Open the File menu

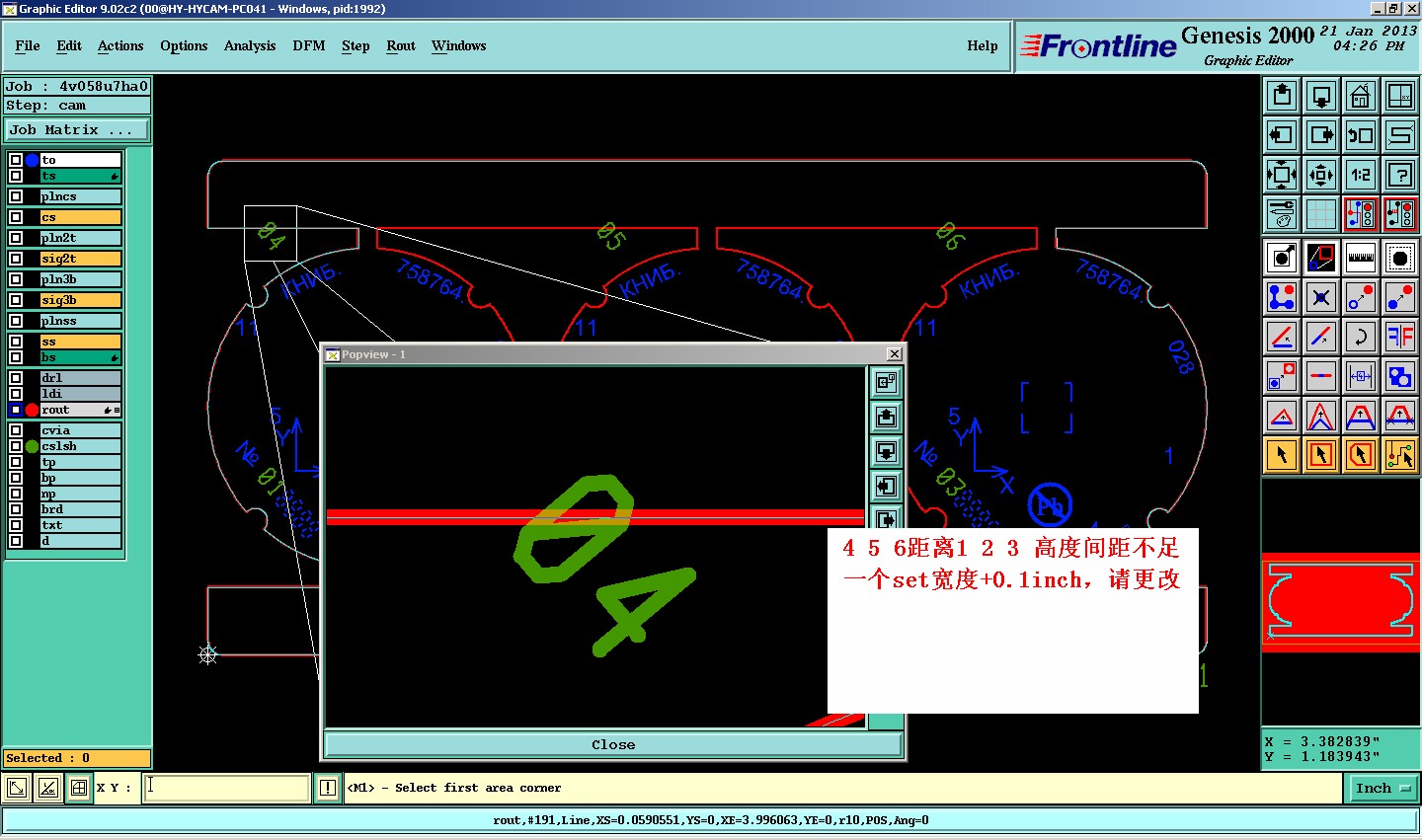click(x=28, y=45)
